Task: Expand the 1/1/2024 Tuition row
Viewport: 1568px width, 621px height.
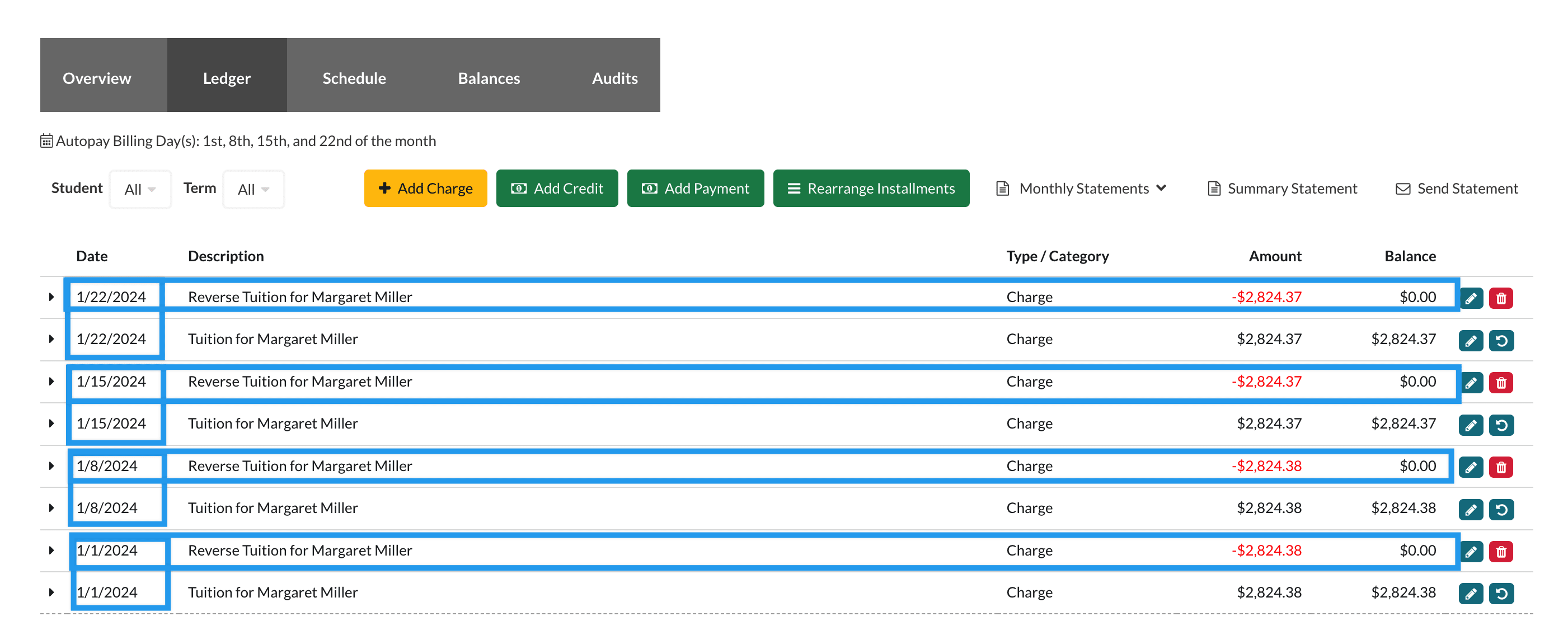Action: (x=51, y=592)
